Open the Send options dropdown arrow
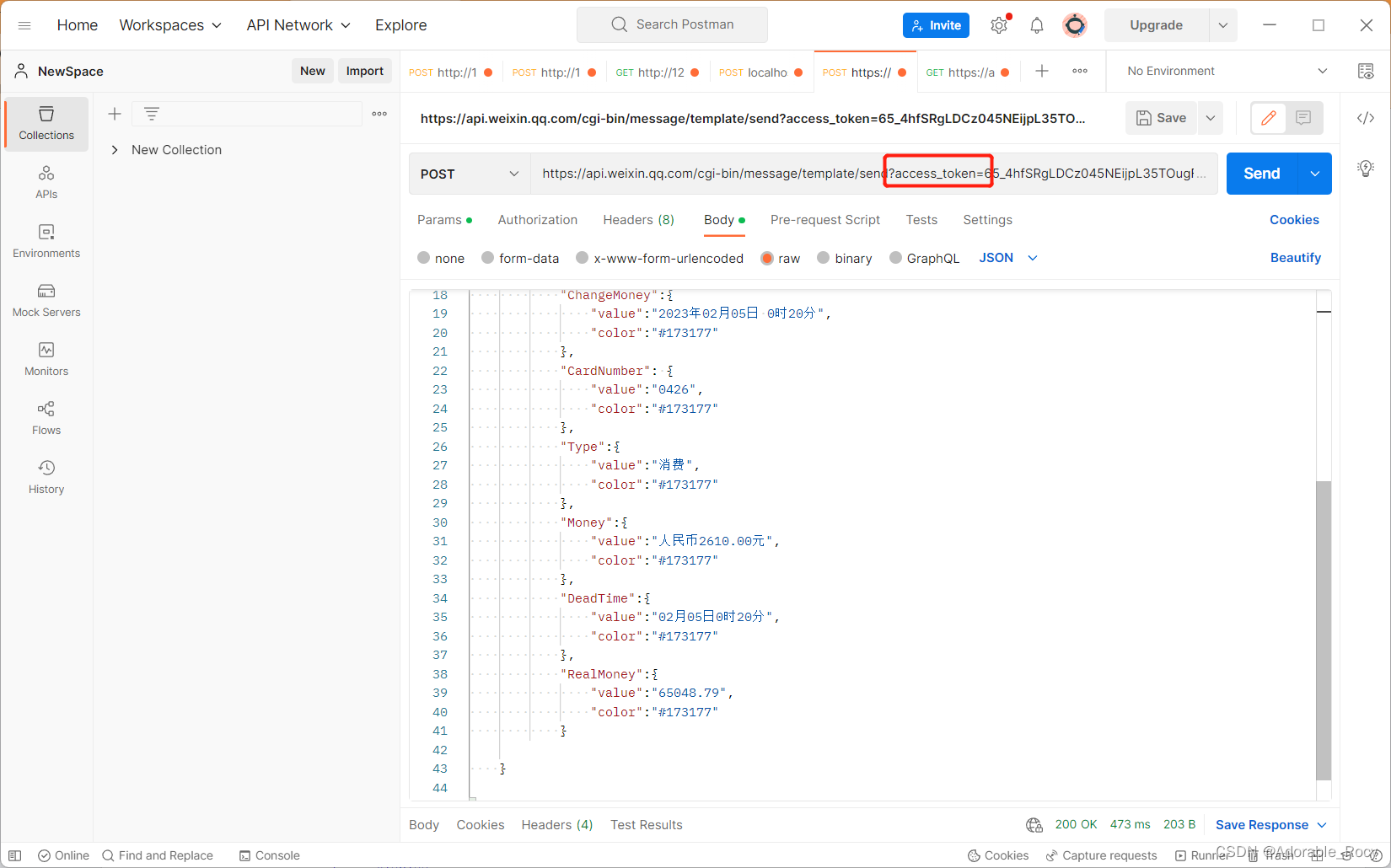Viewport: 1391px width, 868px height. coord(1315,174)
